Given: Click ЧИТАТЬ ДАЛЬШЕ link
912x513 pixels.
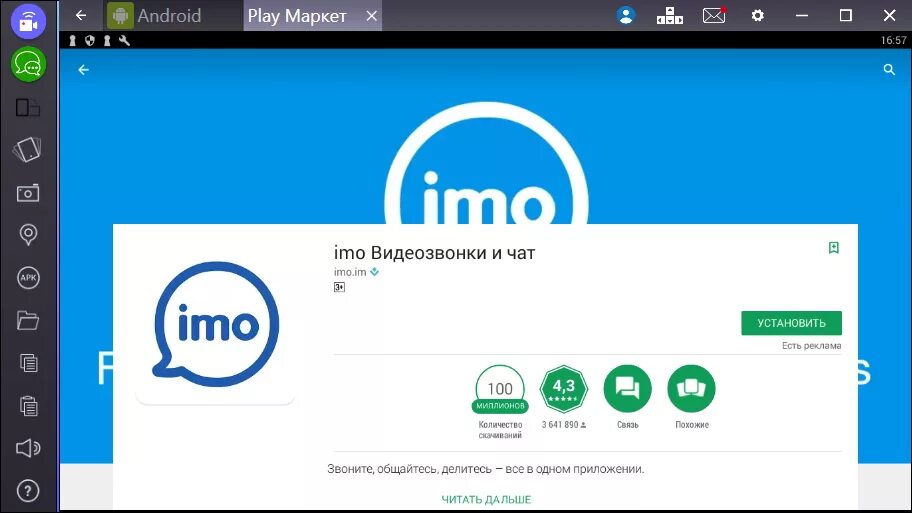Looking at the screenshot, I should [486, 499].
